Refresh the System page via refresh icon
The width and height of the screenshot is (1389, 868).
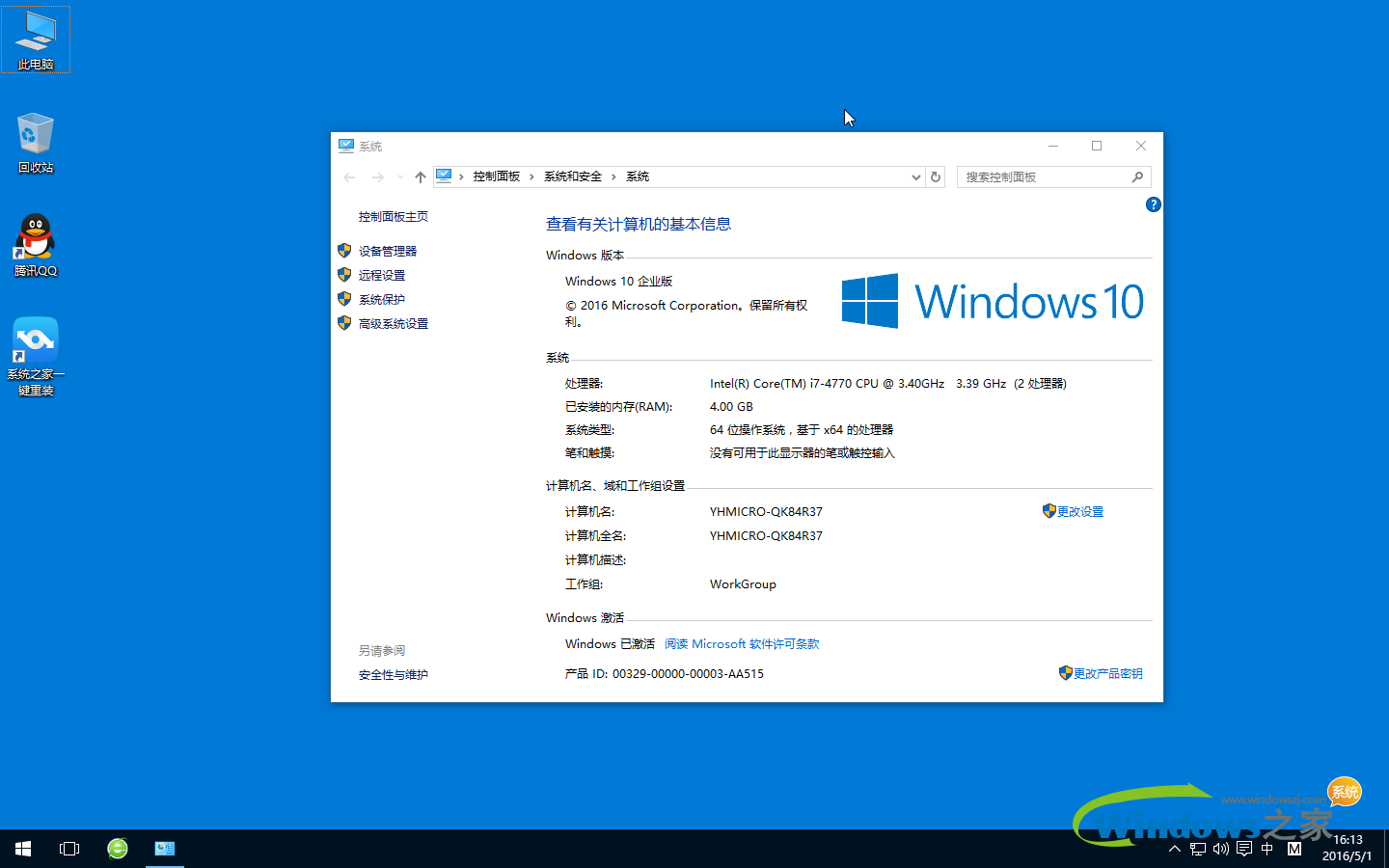(935, 176)
